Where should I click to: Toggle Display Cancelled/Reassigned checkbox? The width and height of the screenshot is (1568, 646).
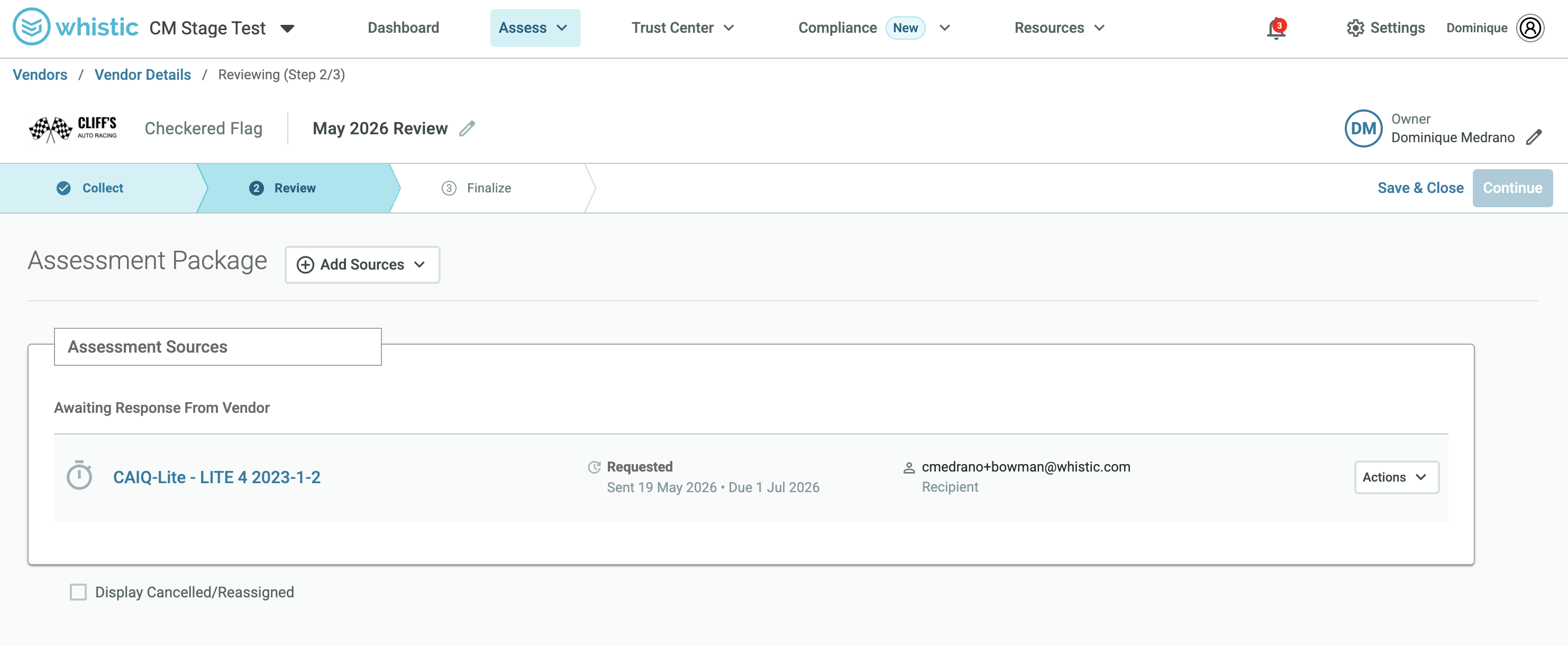point(78,592)
